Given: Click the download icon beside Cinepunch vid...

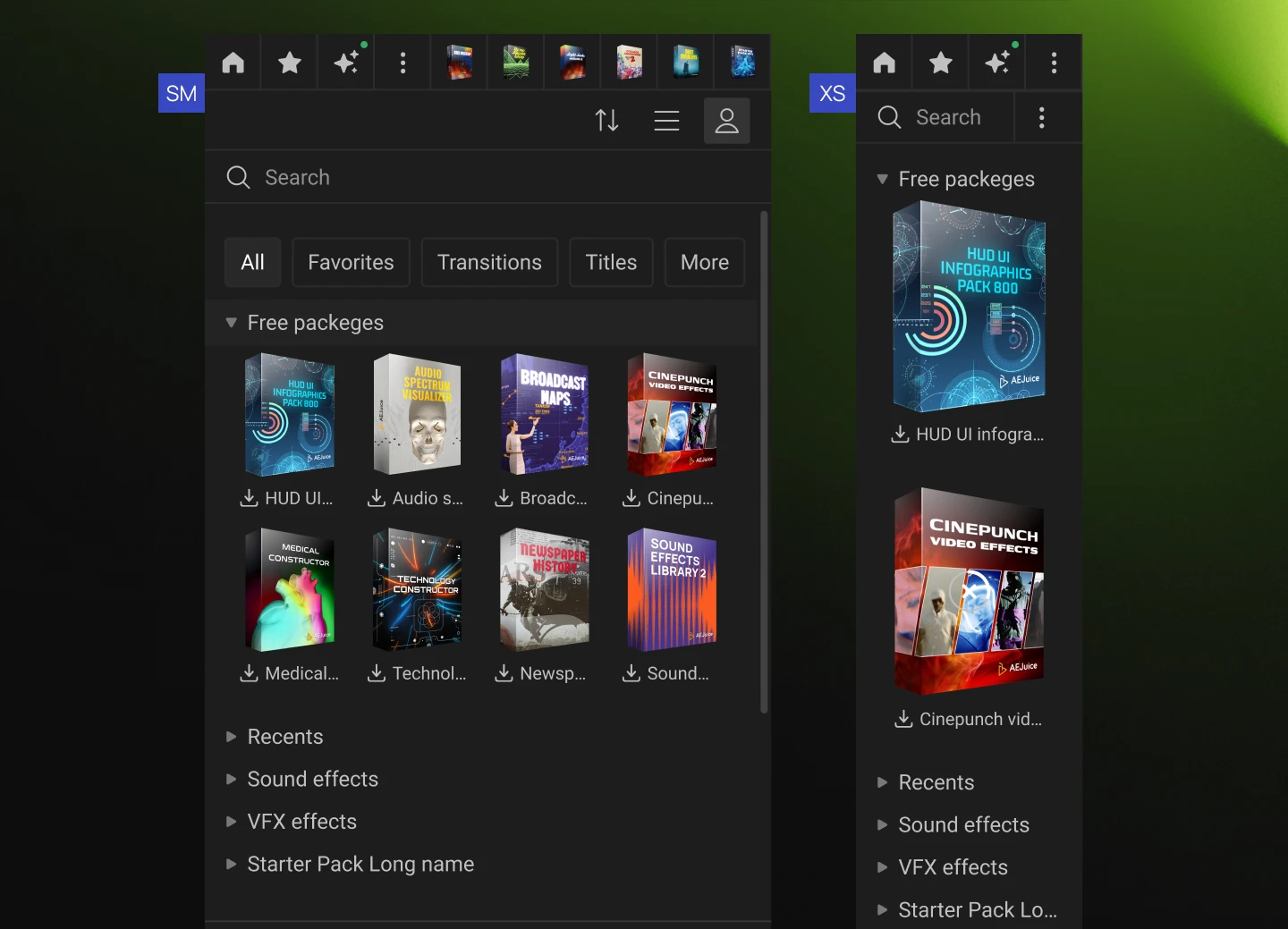Looking at the screenshot, I should 903,719.
